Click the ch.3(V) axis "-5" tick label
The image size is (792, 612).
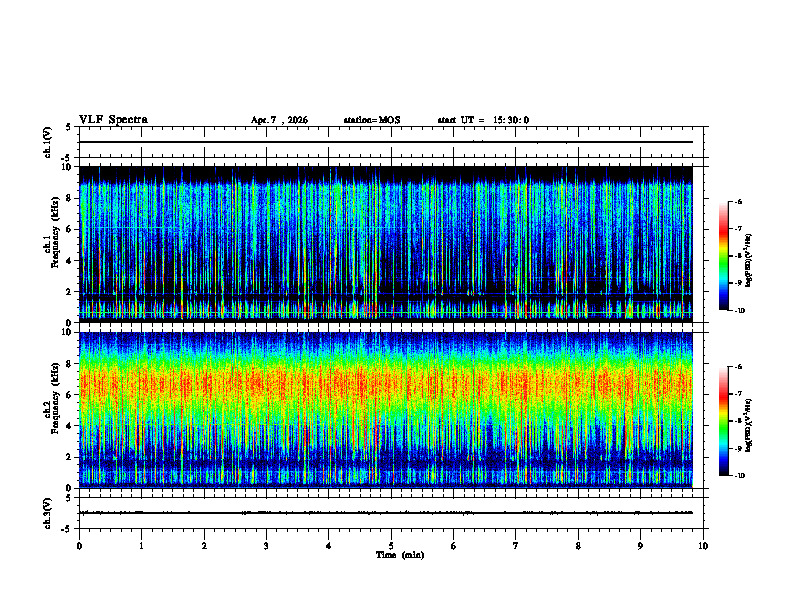(67, 529)
